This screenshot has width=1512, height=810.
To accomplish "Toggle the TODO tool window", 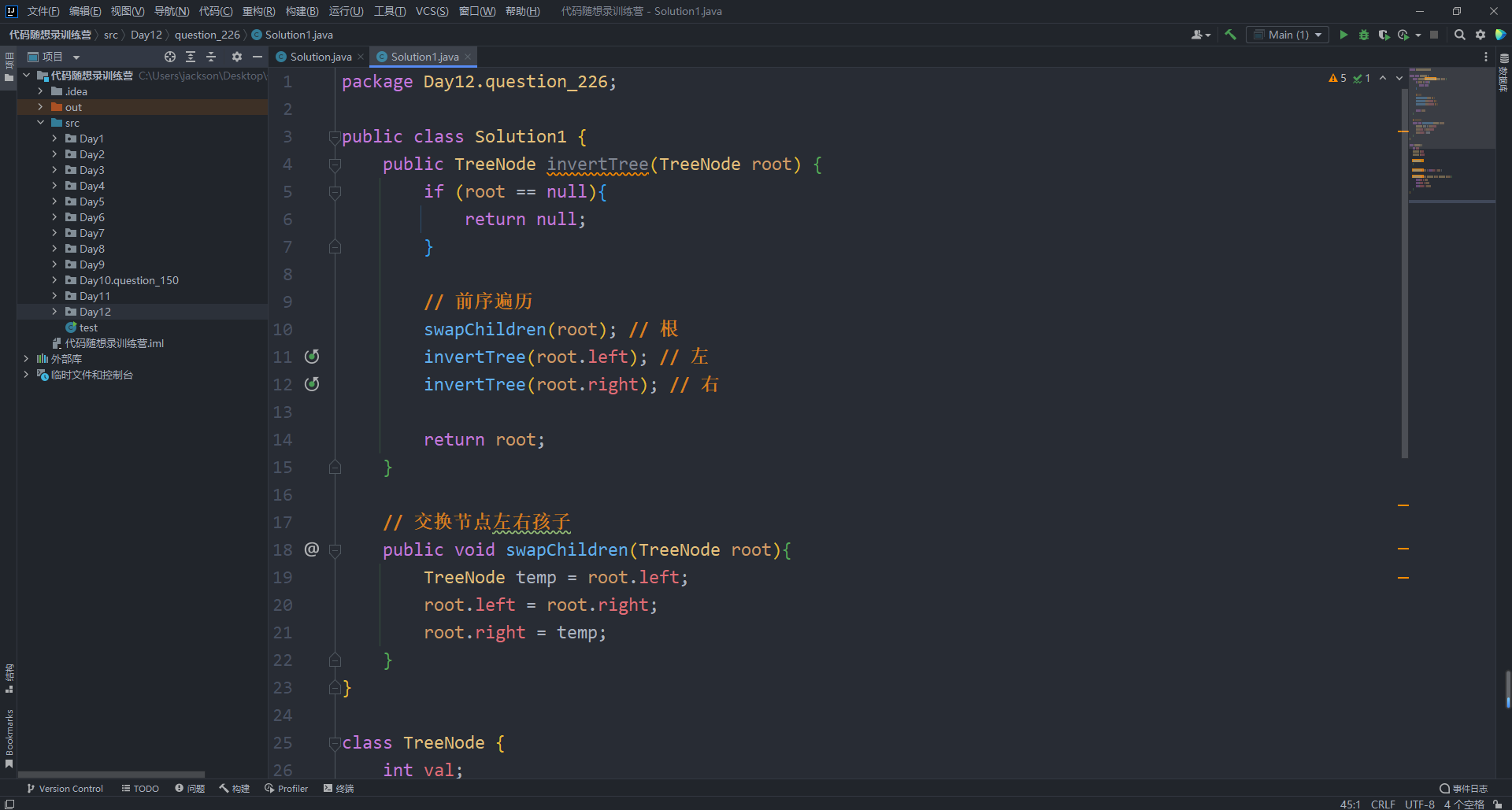I will tap(140, 788).
